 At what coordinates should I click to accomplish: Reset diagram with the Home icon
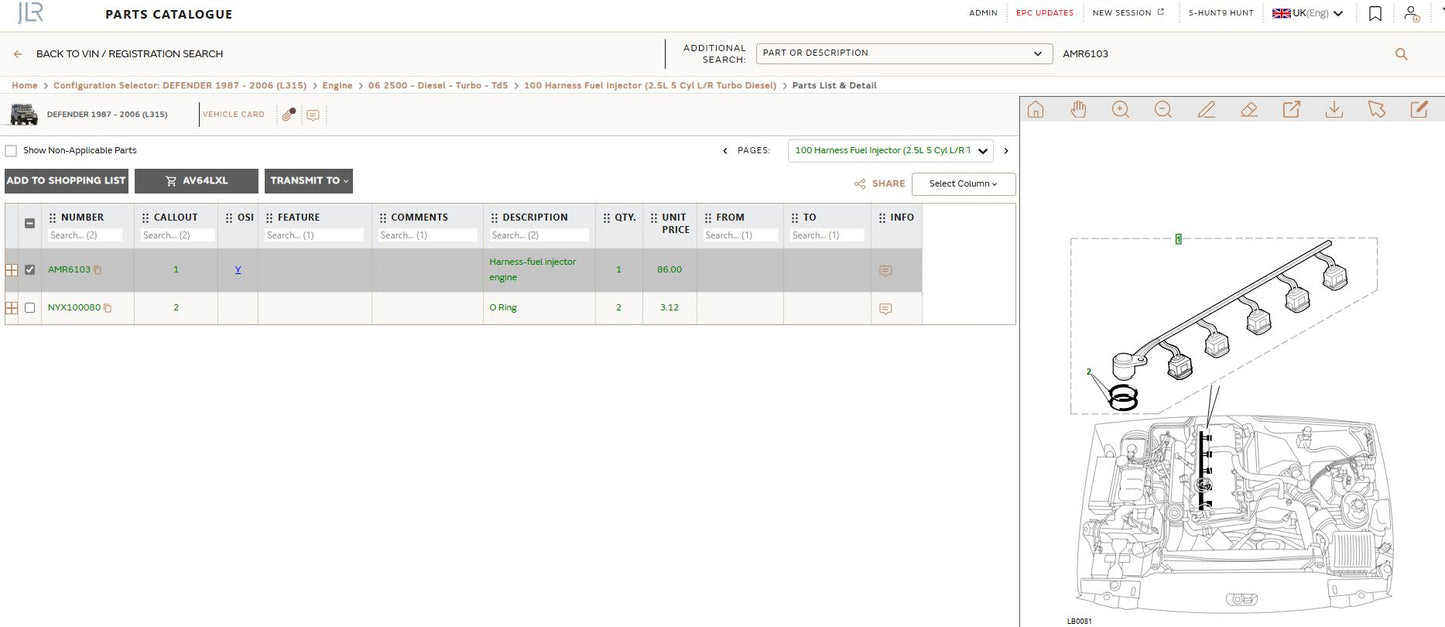click(1036, 109)
